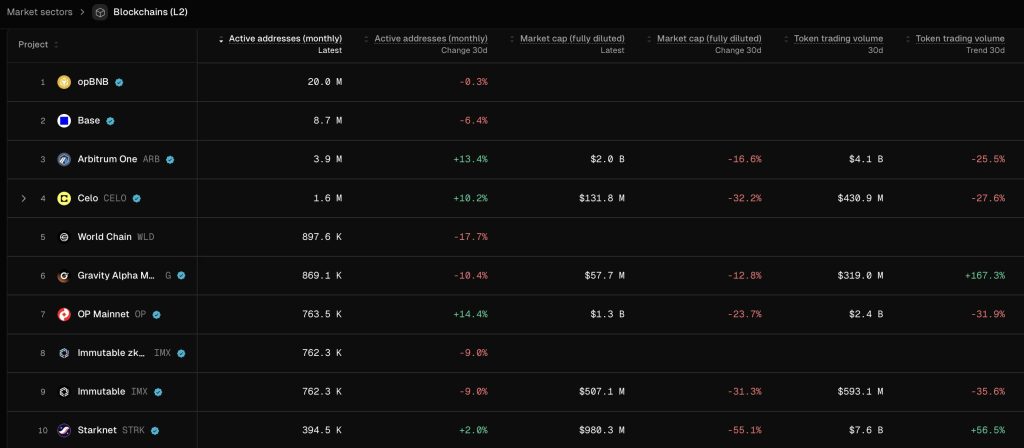Image resolution: width=1024 pixels, height=448 pixels.
Task: Sort by Active addresses (monthly) Latest column
Action: tap(285, 39)
